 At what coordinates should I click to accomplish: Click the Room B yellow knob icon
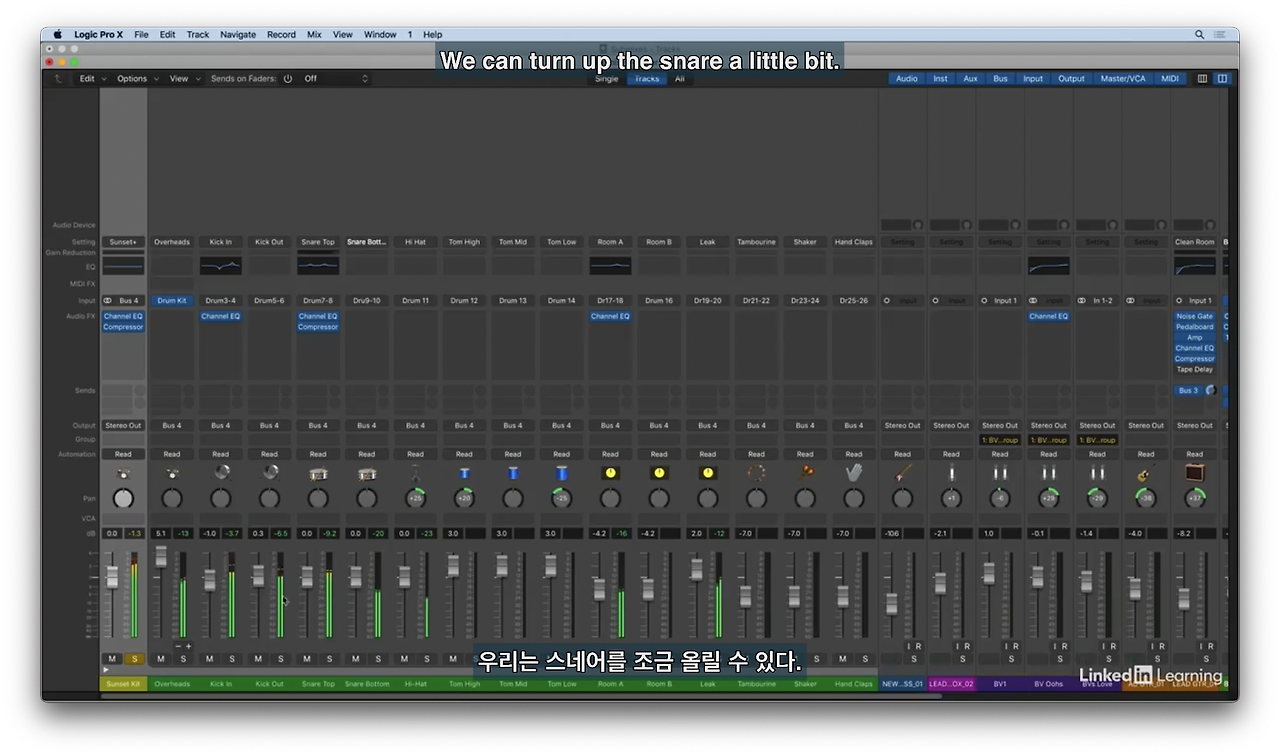(x=659, y=473)
